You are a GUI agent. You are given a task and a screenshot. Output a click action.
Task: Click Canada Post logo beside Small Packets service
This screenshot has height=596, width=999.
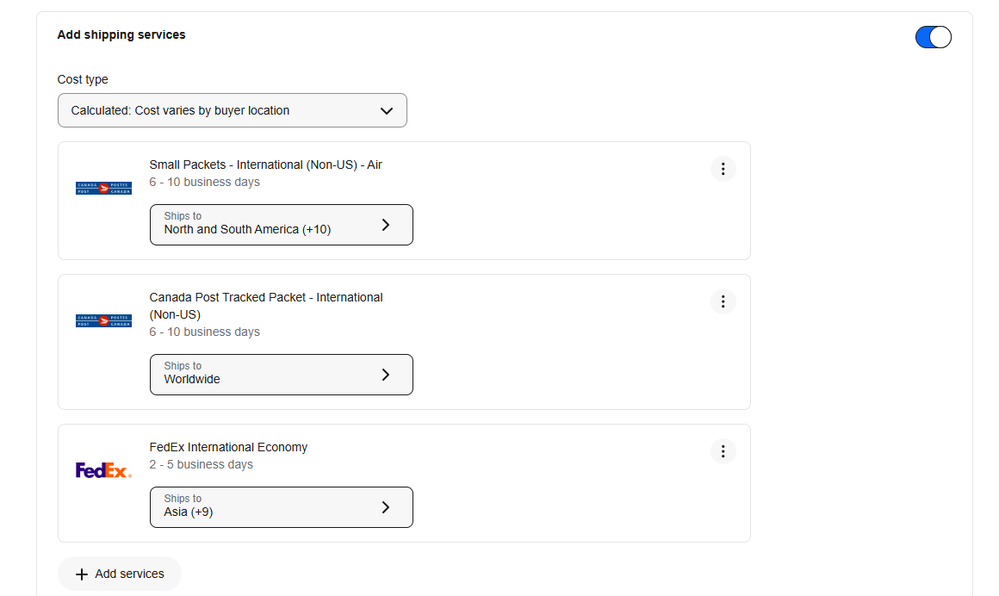pyautogui.click(x=104, y=188)
